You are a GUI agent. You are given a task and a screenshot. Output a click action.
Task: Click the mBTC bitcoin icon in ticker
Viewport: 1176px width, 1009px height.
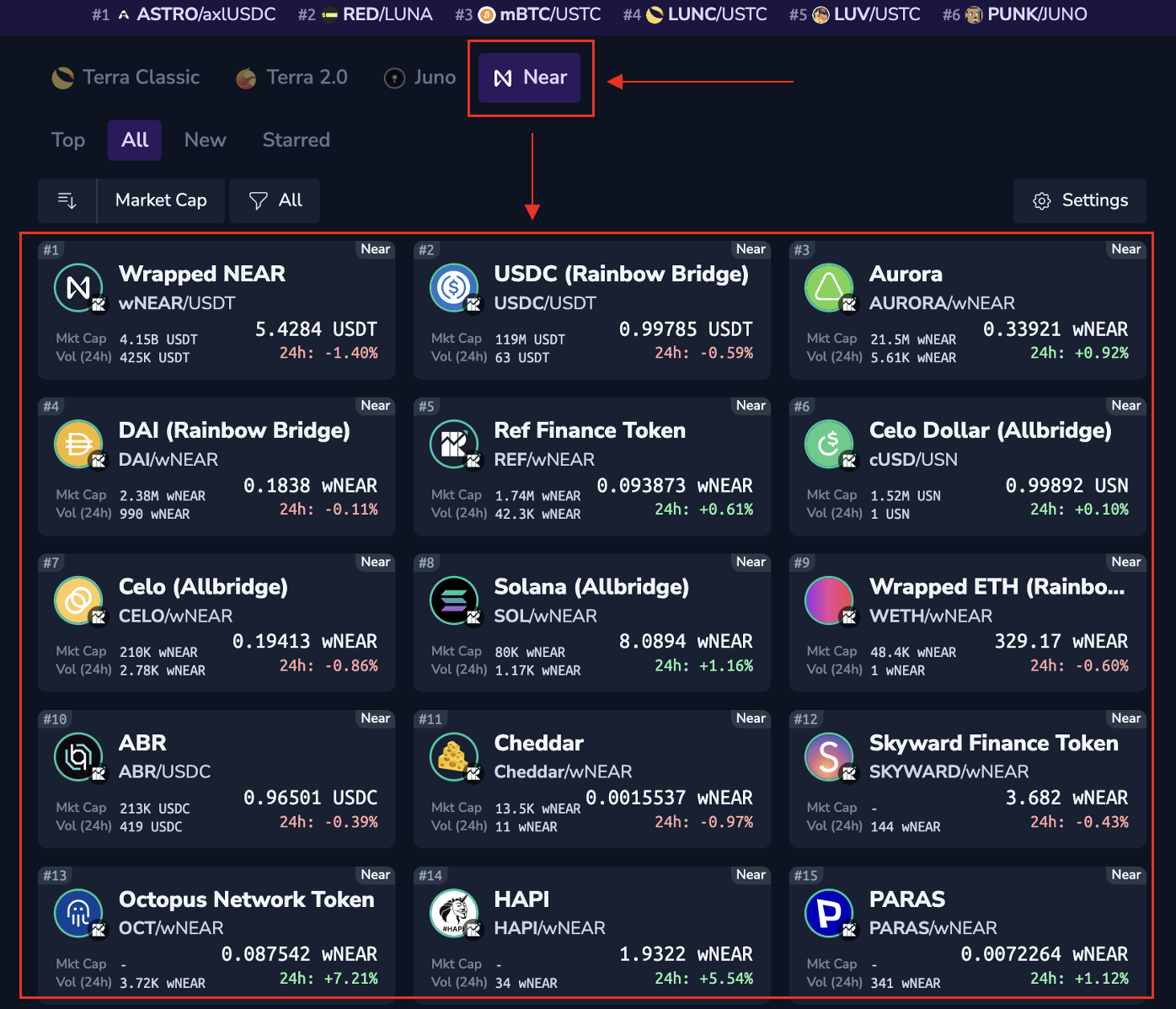point(486,15)
